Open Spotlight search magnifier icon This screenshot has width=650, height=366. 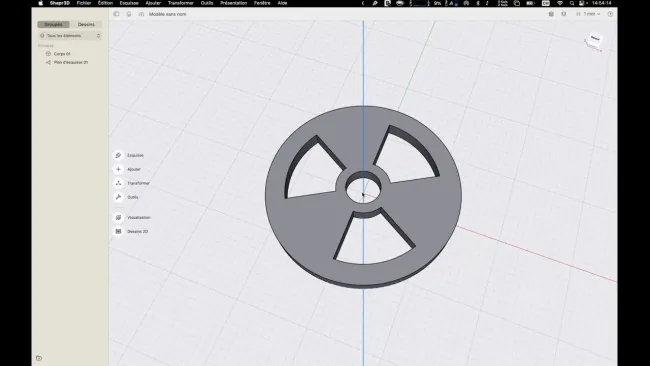click(572, 3)
